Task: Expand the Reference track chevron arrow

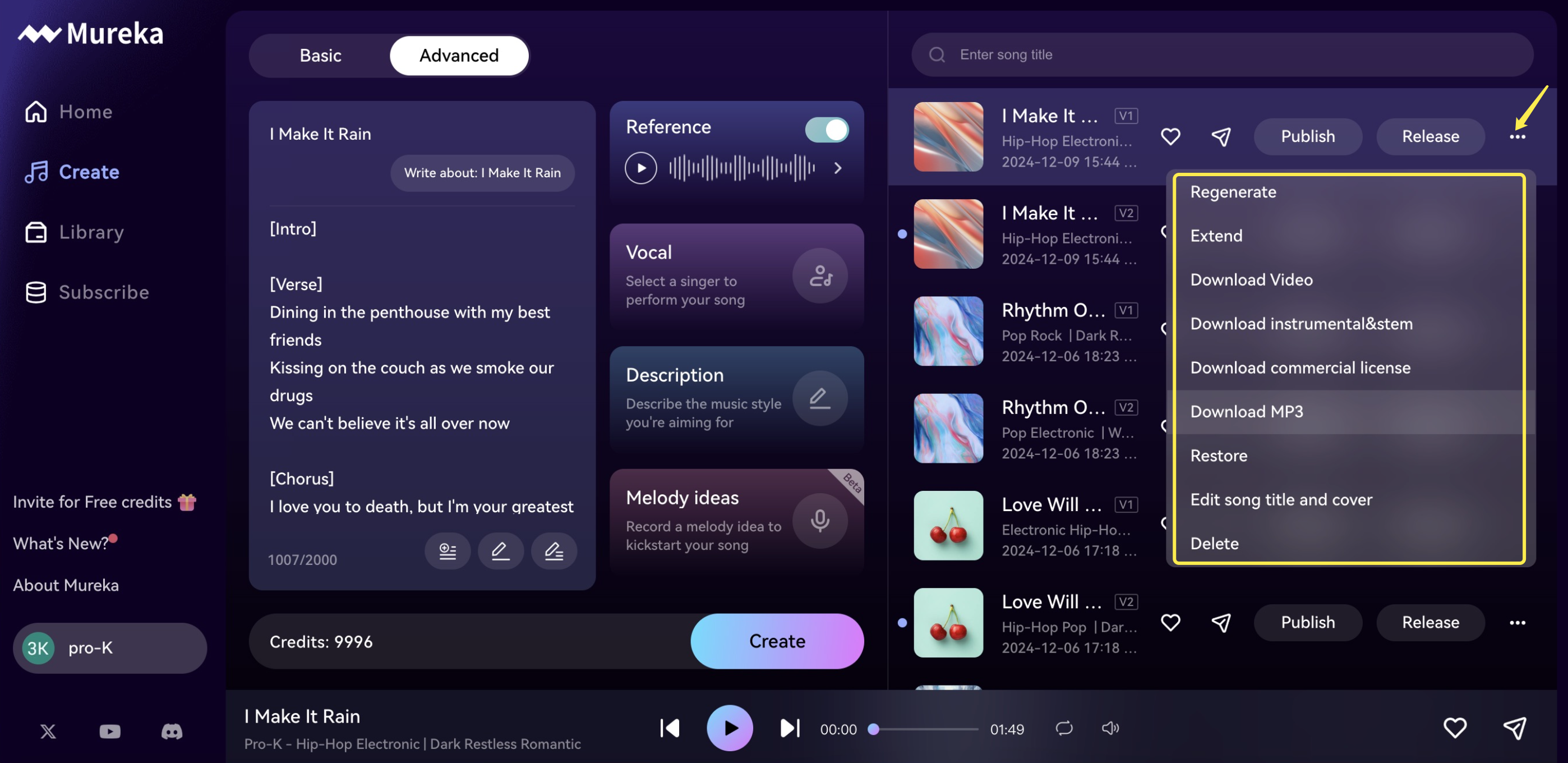Action: (838, 168)
